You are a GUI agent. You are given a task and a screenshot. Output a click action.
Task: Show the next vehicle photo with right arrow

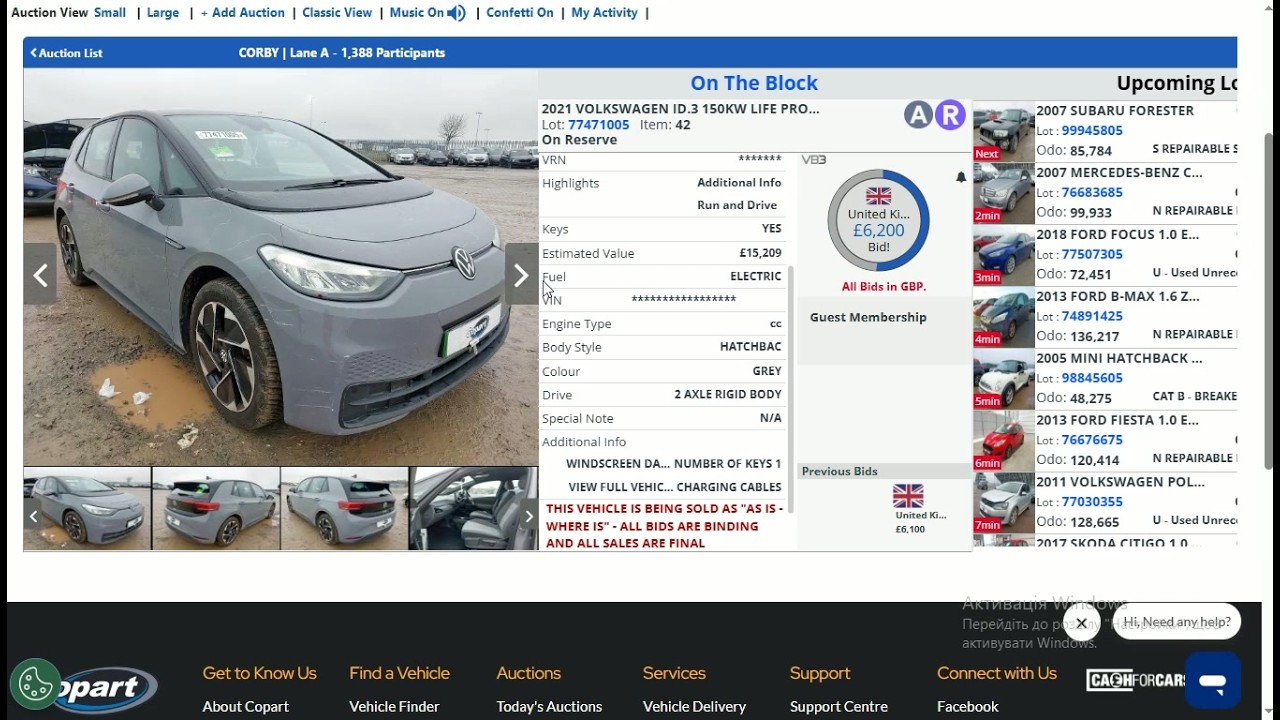coord(521,275)
